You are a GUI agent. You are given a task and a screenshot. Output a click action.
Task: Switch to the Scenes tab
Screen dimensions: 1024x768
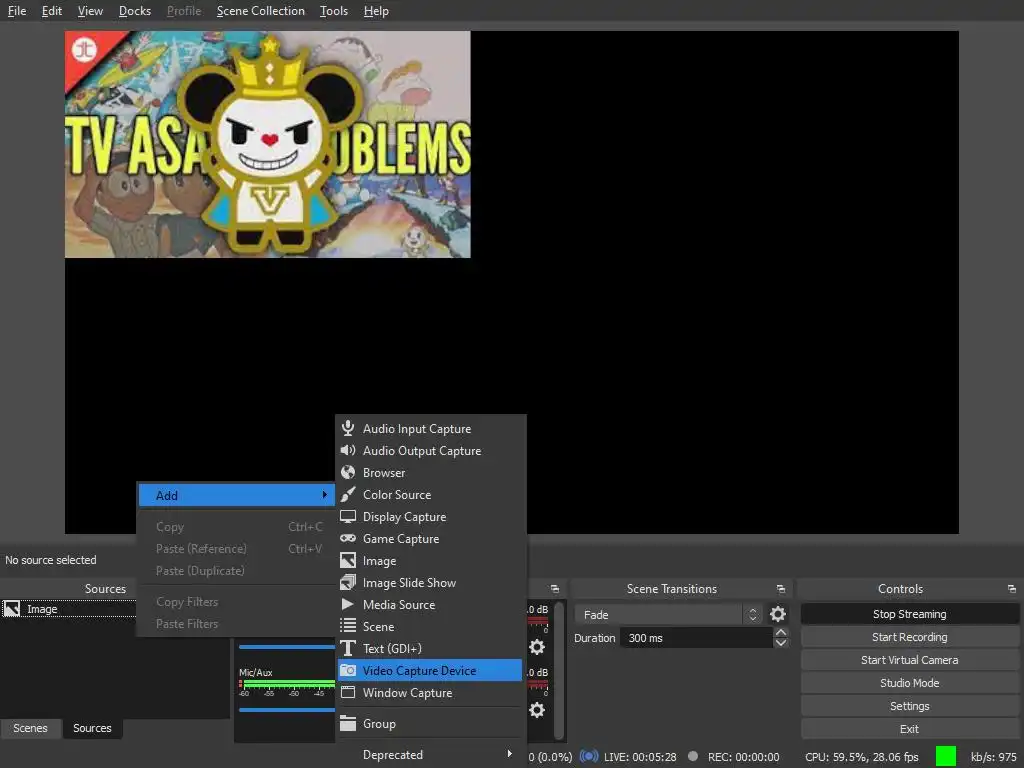click(31, 728)
